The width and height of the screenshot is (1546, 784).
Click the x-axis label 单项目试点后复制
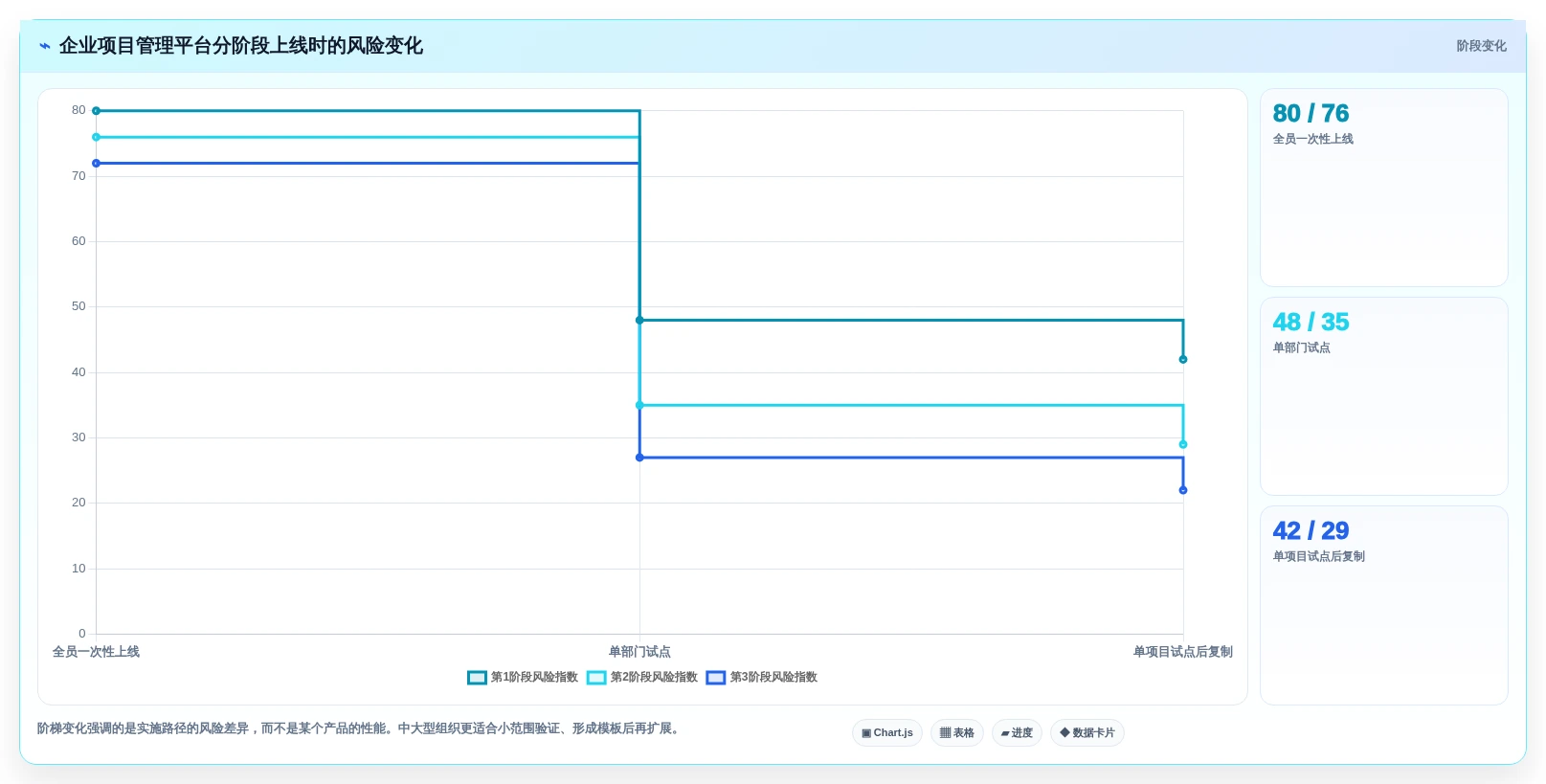pos(1183,652)
